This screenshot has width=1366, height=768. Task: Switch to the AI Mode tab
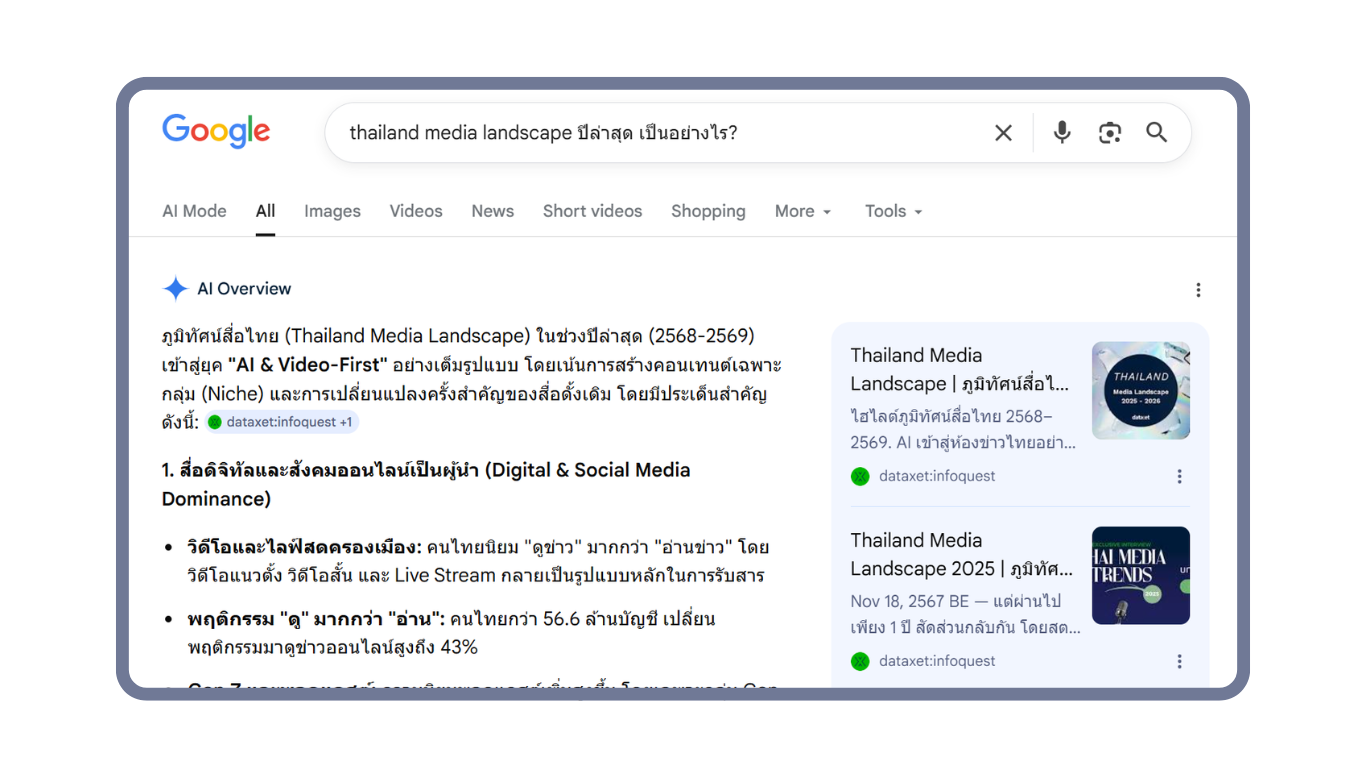(194, 211)
